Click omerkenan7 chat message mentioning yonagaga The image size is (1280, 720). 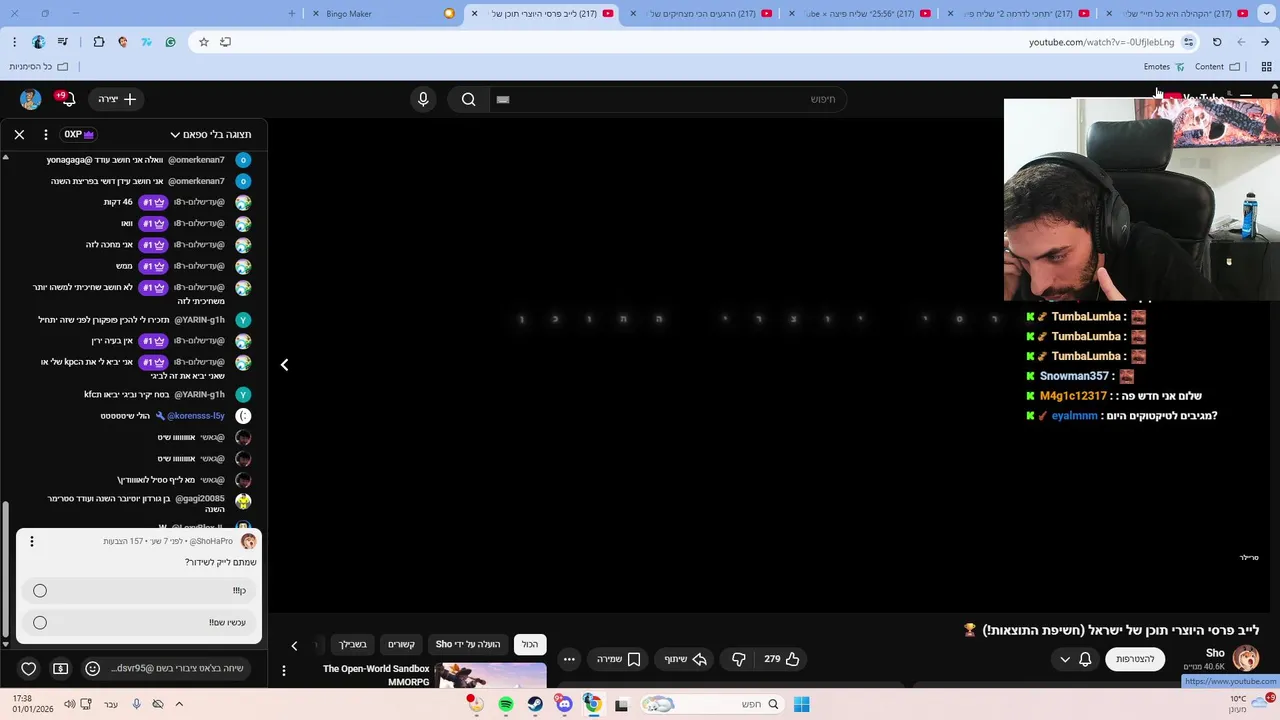click(x=135, y=160)
